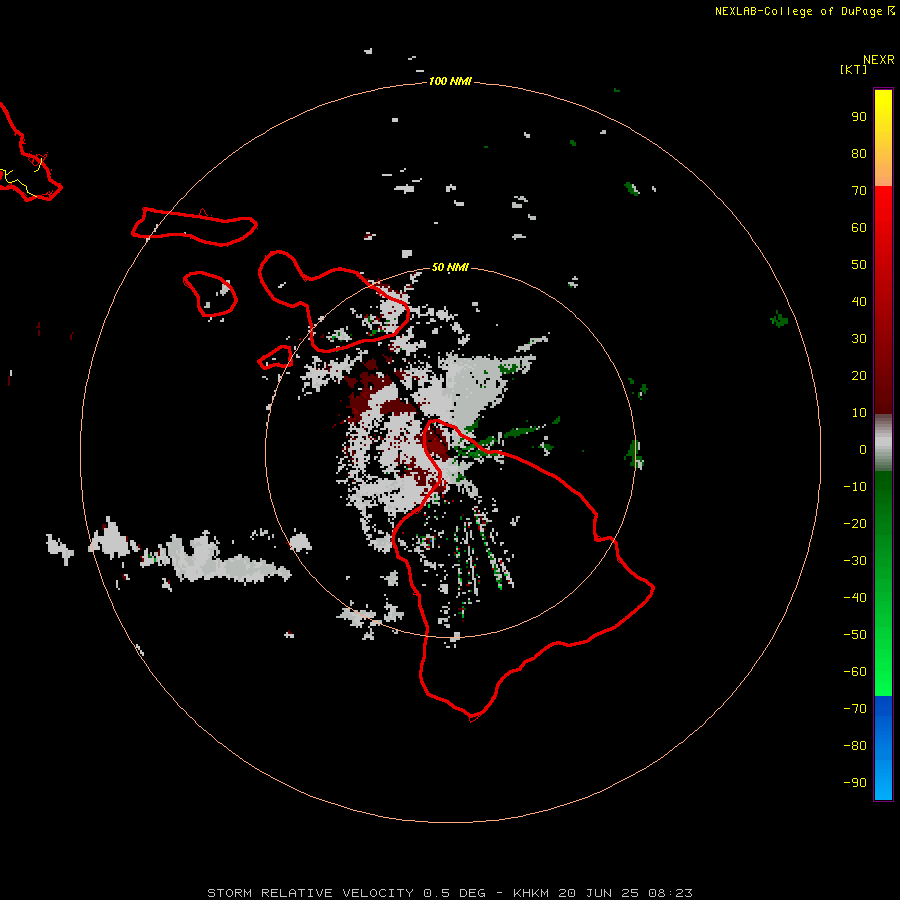The image size is (900, 900).
Task: Click the [KT] units label above color bar
Action: click(853, 69)
